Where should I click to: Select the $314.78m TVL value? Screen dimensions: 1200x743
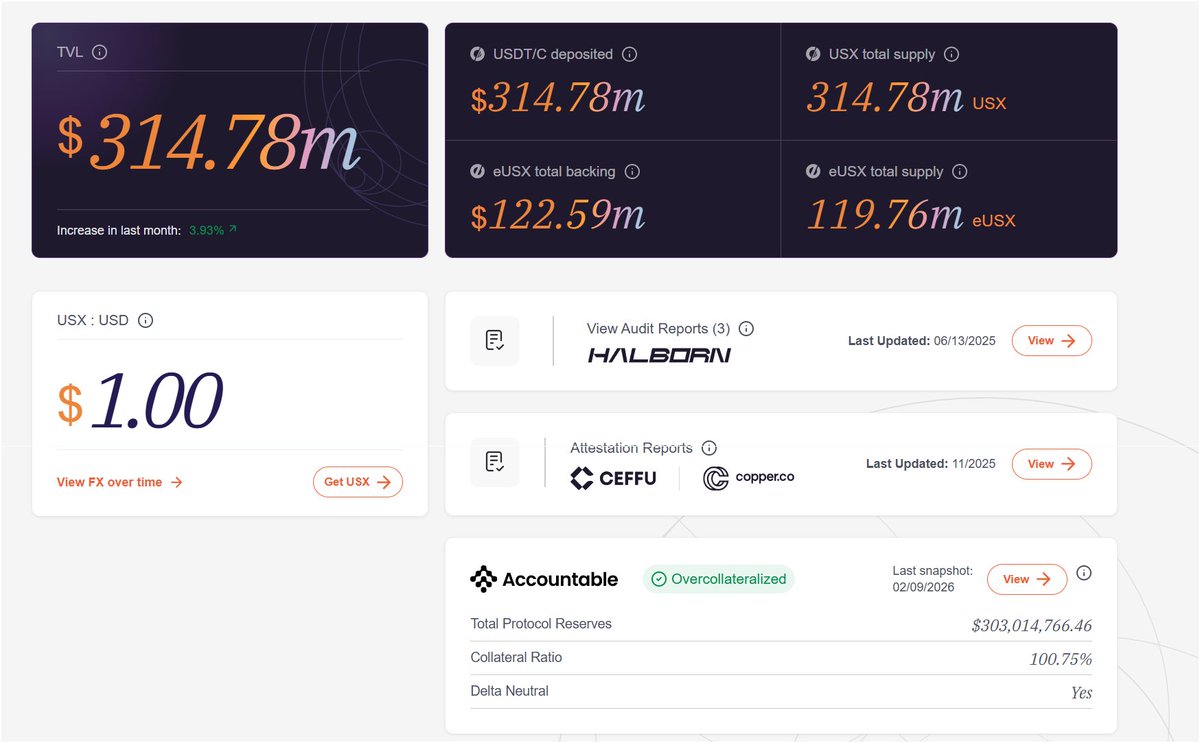click(208, 141)
